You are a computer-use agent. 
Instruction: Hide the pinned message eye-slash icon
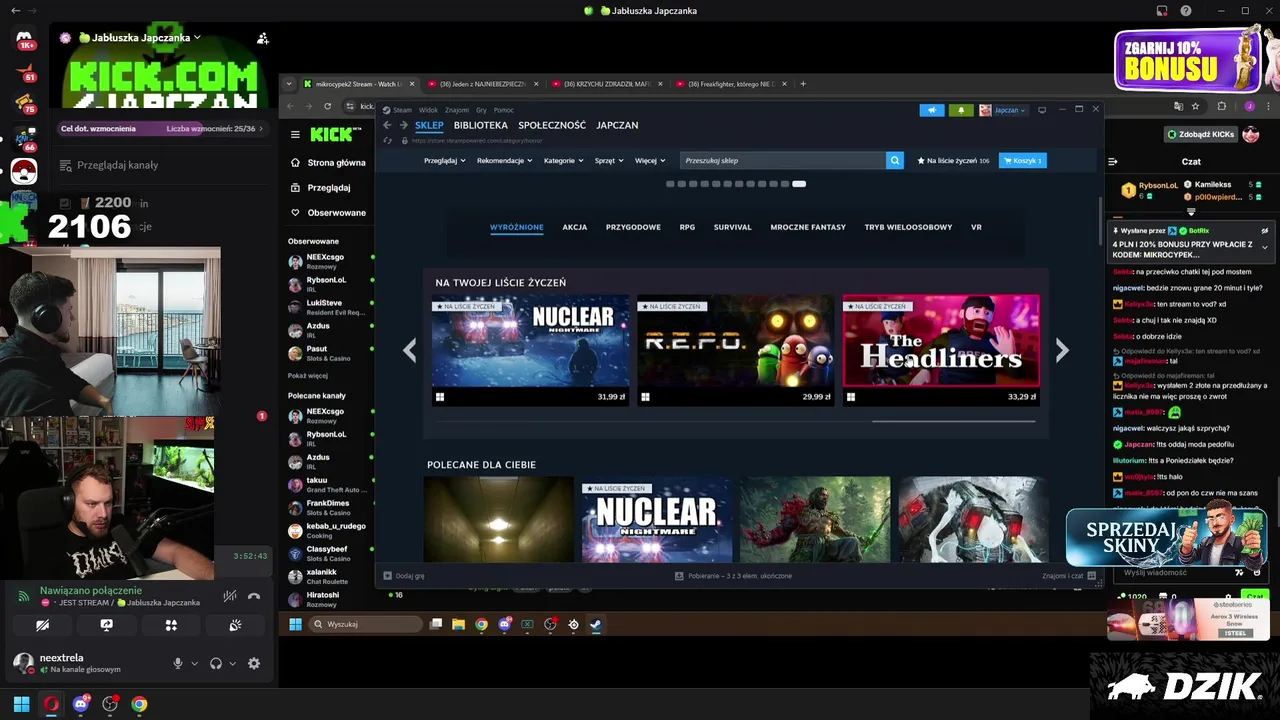click(1265, 231)
